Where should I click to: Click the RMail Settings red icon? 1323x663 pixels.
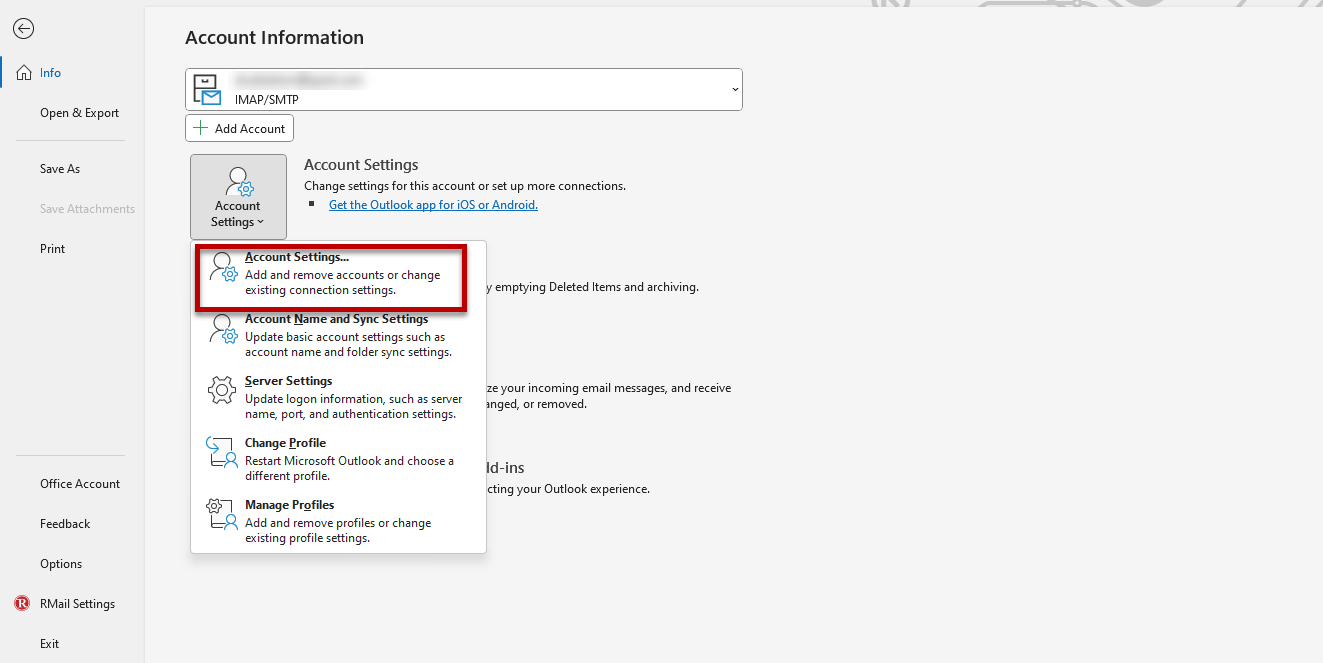click(22, 604)
